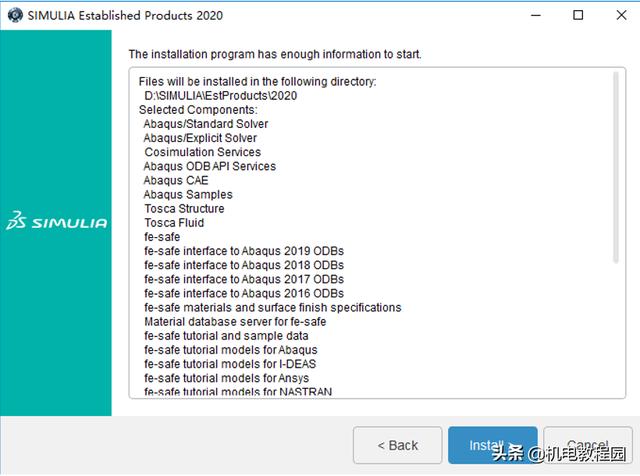
Task: Click 'fe-safe tutorial models for Ansys'
Action: (227, 378)
